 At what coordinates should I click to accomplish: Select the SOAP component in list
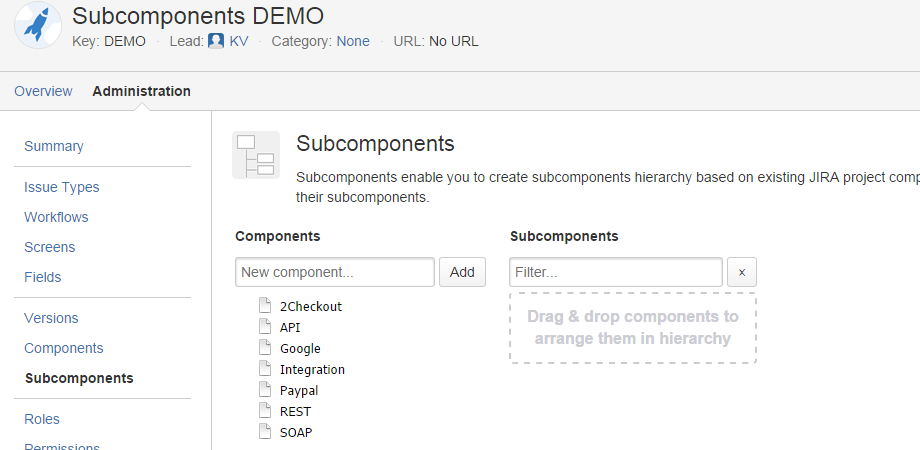pyautogui.click(x=296, y=432)
